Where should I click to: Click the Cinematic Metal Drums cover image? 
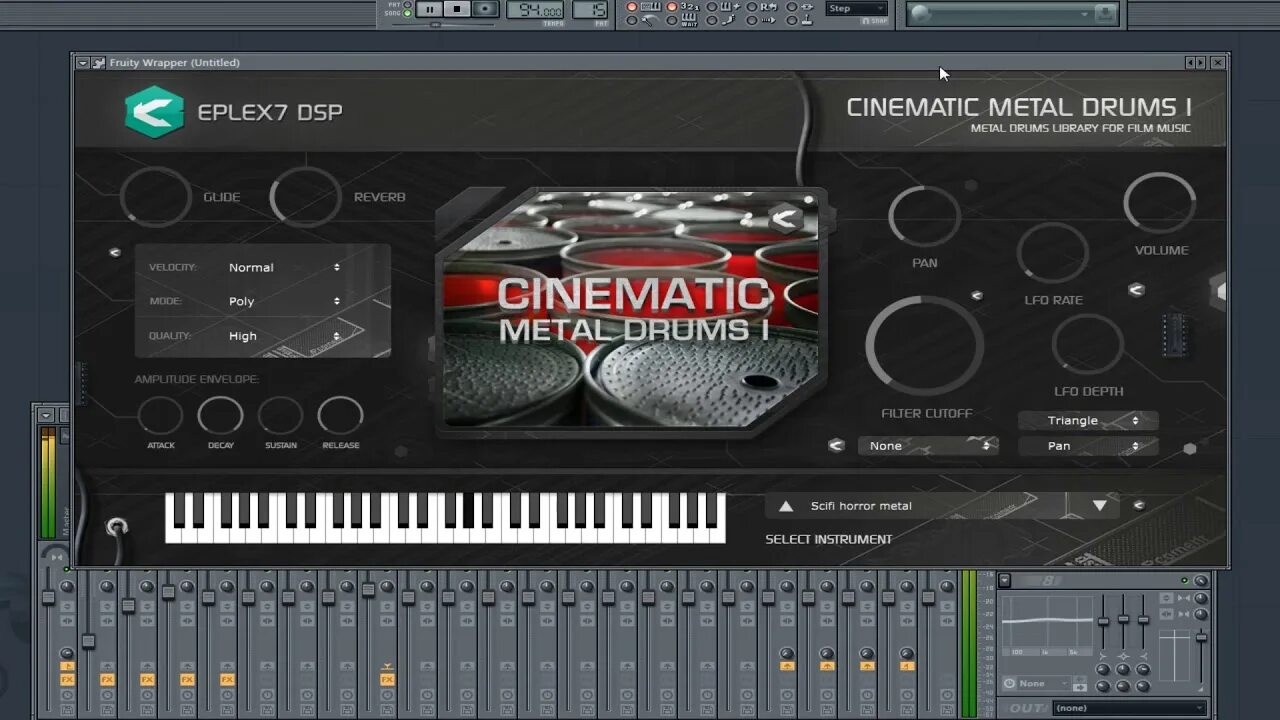(x=630, y=310)
